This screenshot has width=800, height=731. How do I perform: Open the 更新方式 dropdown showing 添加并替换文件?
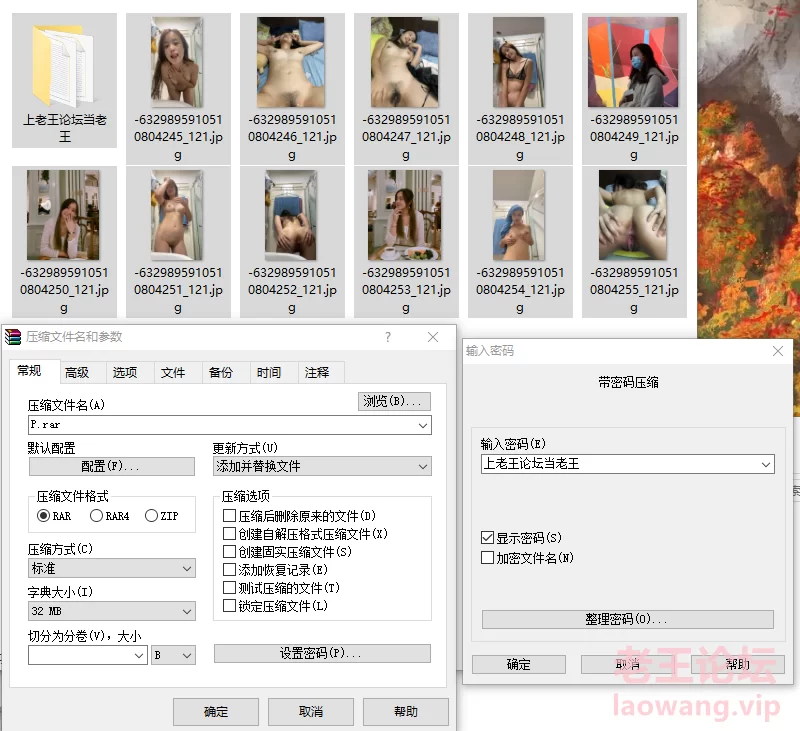[322, 466]
